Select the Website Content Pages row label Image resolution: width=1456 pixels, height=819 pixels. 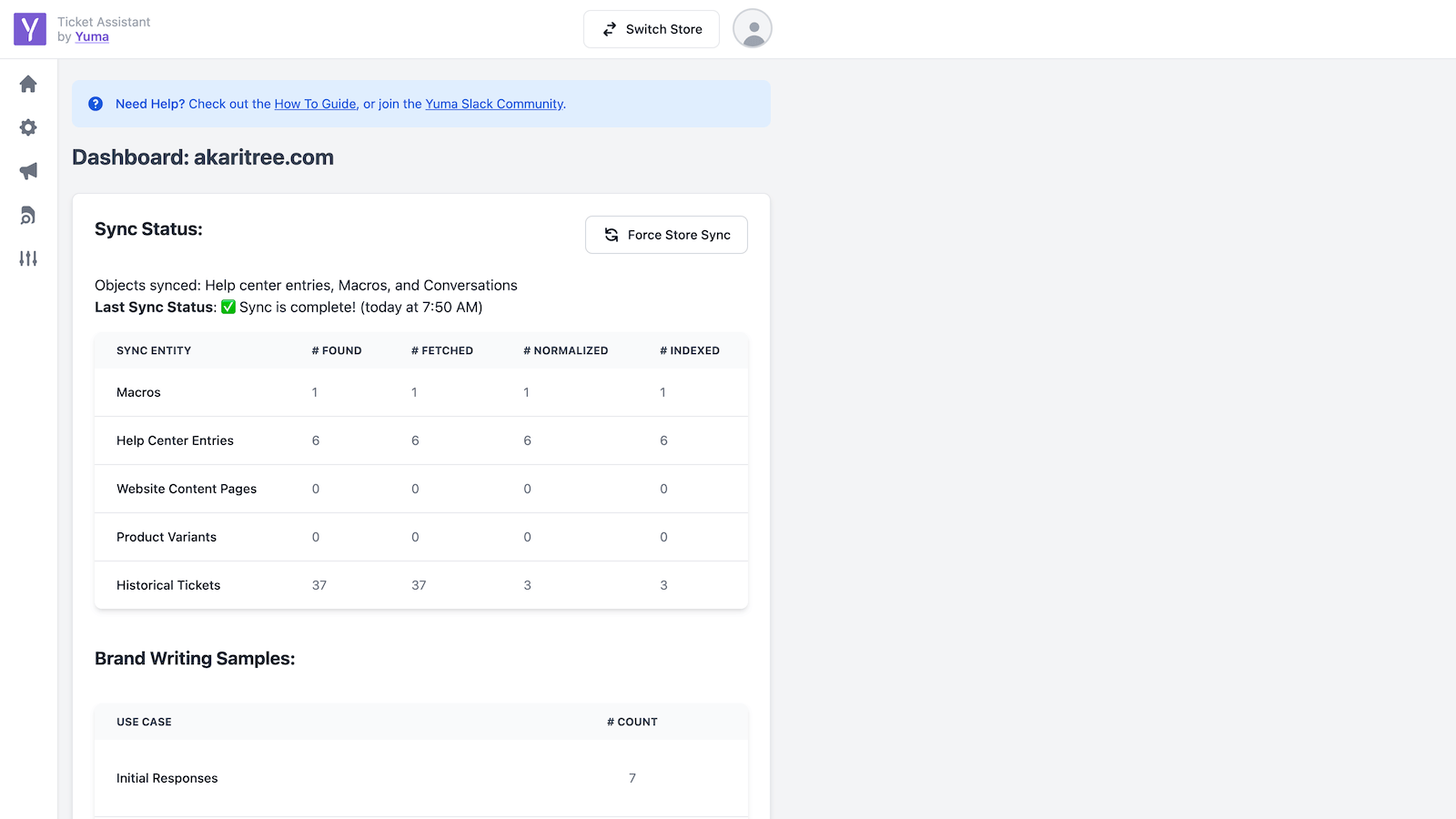(x=187, y=489)
